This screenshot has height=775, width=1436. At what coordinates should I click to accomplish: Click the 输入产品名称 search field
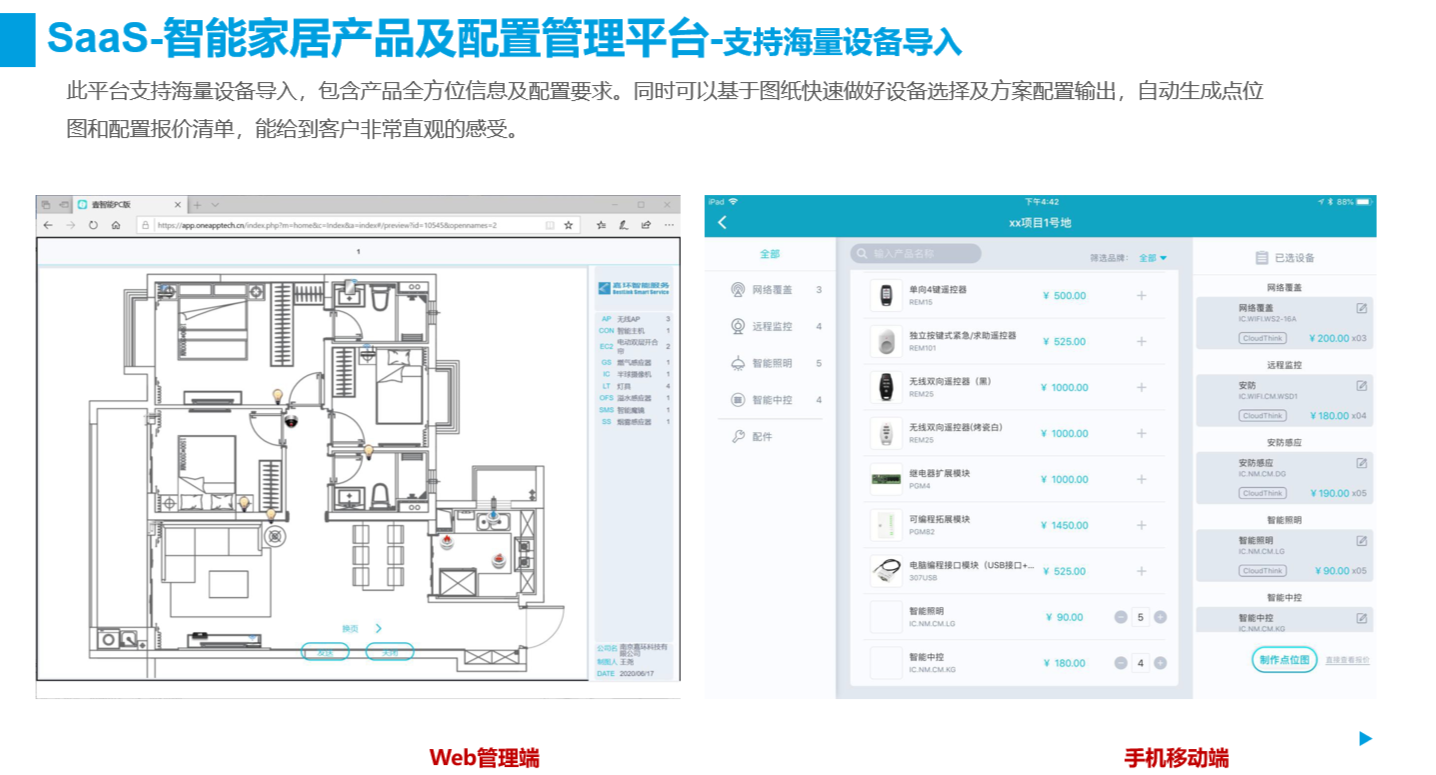coord(916,254)
